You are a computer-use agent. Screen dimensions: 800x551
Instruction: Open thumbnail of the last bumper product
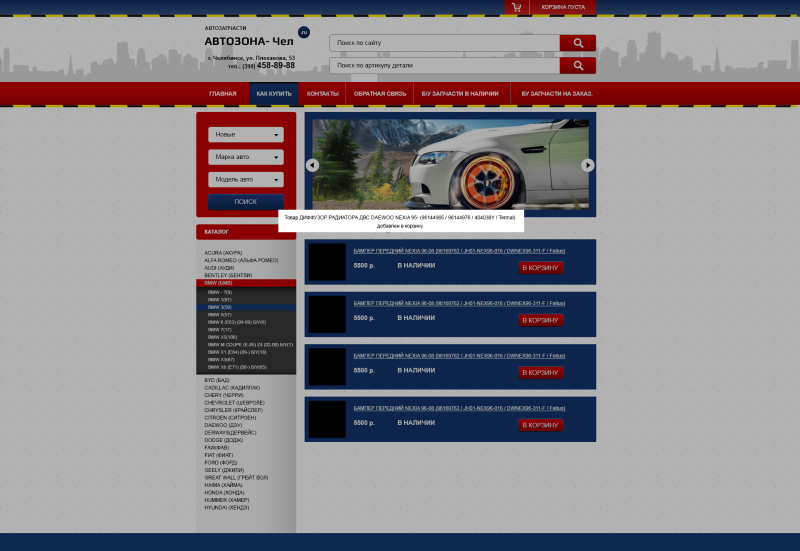(327, 418)
